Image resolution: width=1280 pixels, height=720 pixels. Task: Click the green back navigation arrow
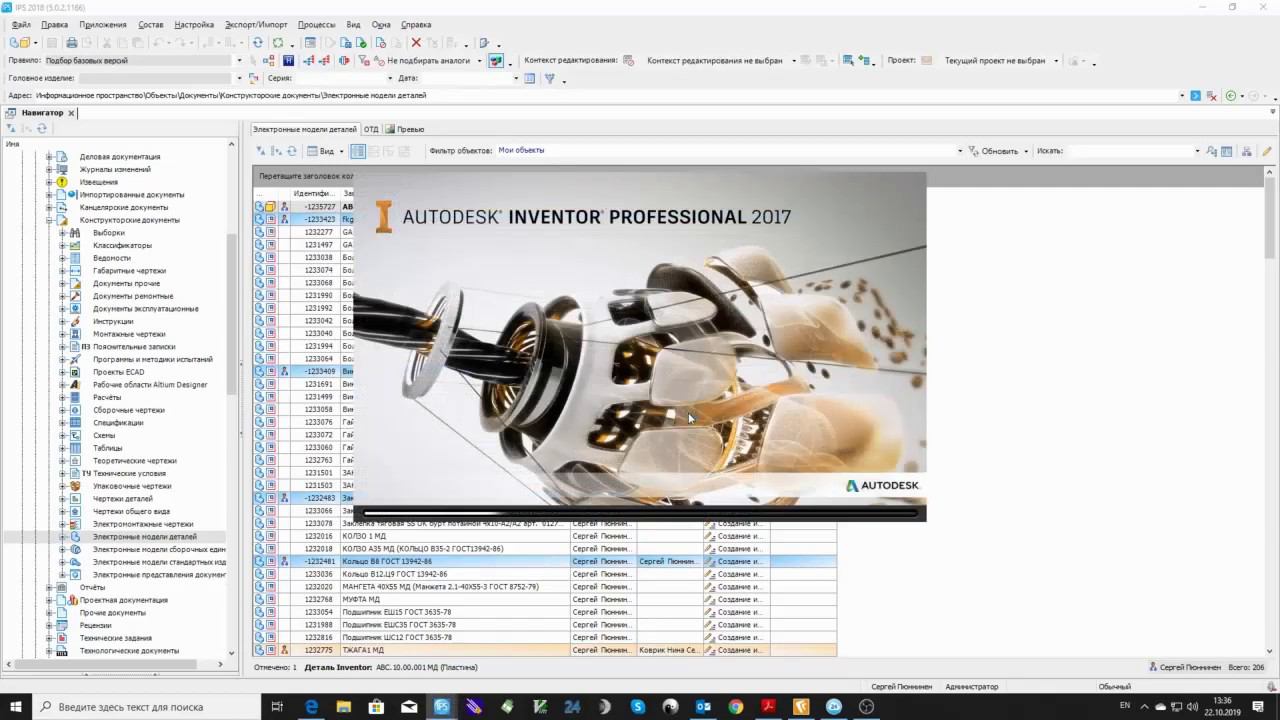[x=1231, y=95]
